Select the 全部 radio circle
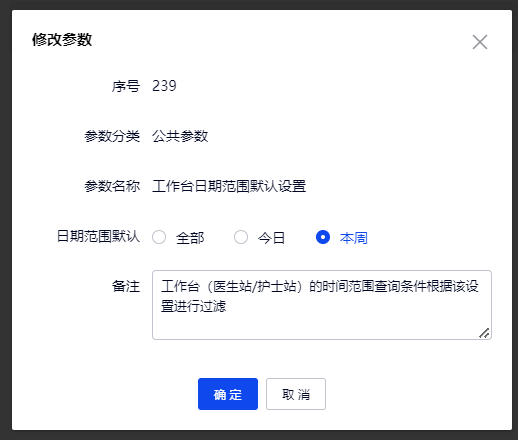The height and width of the screenshot is (440, 518). (x=159, y=237)
